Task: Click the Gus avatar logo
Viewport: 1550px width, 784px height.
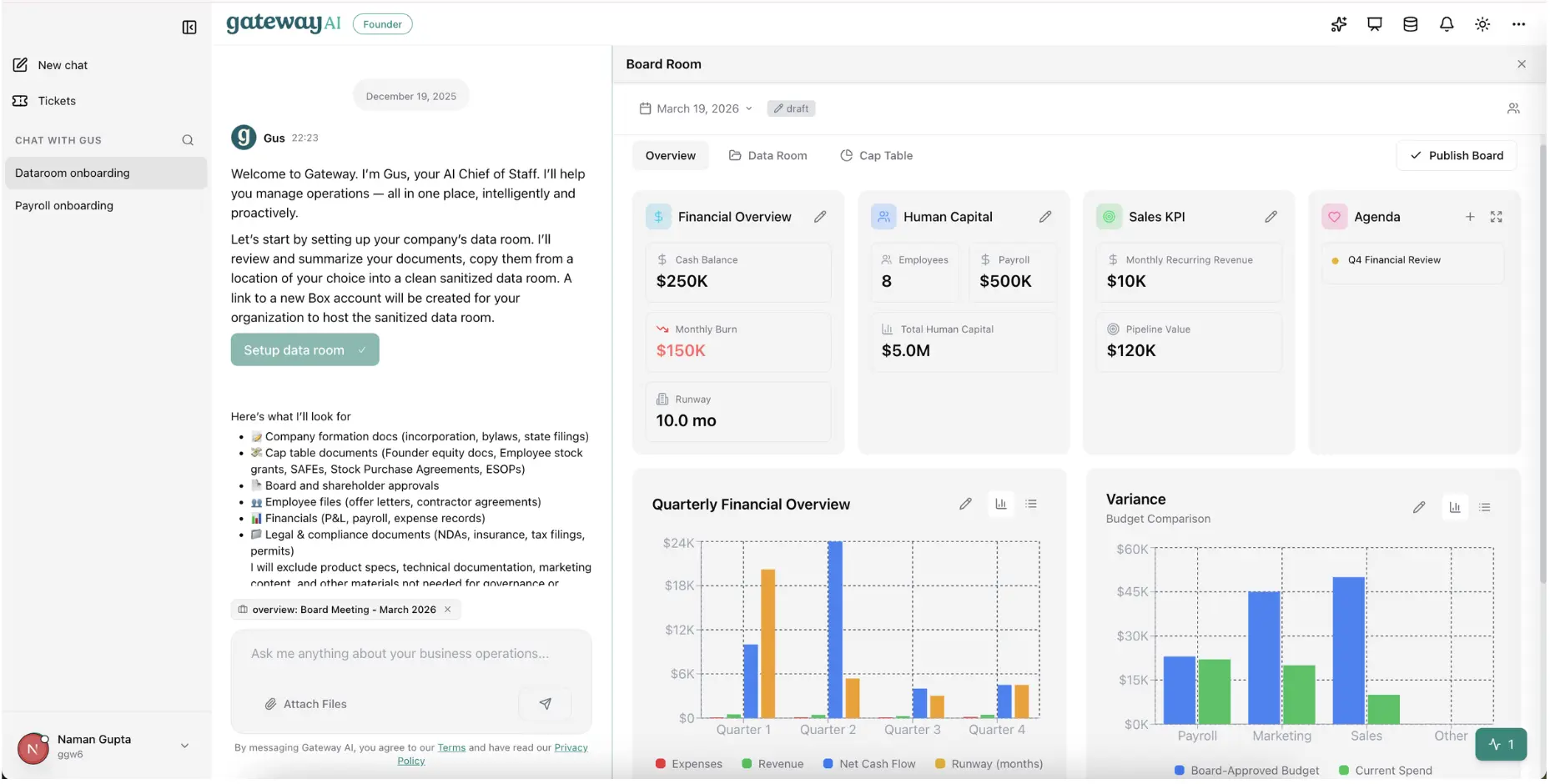Action: pos(244,138)
